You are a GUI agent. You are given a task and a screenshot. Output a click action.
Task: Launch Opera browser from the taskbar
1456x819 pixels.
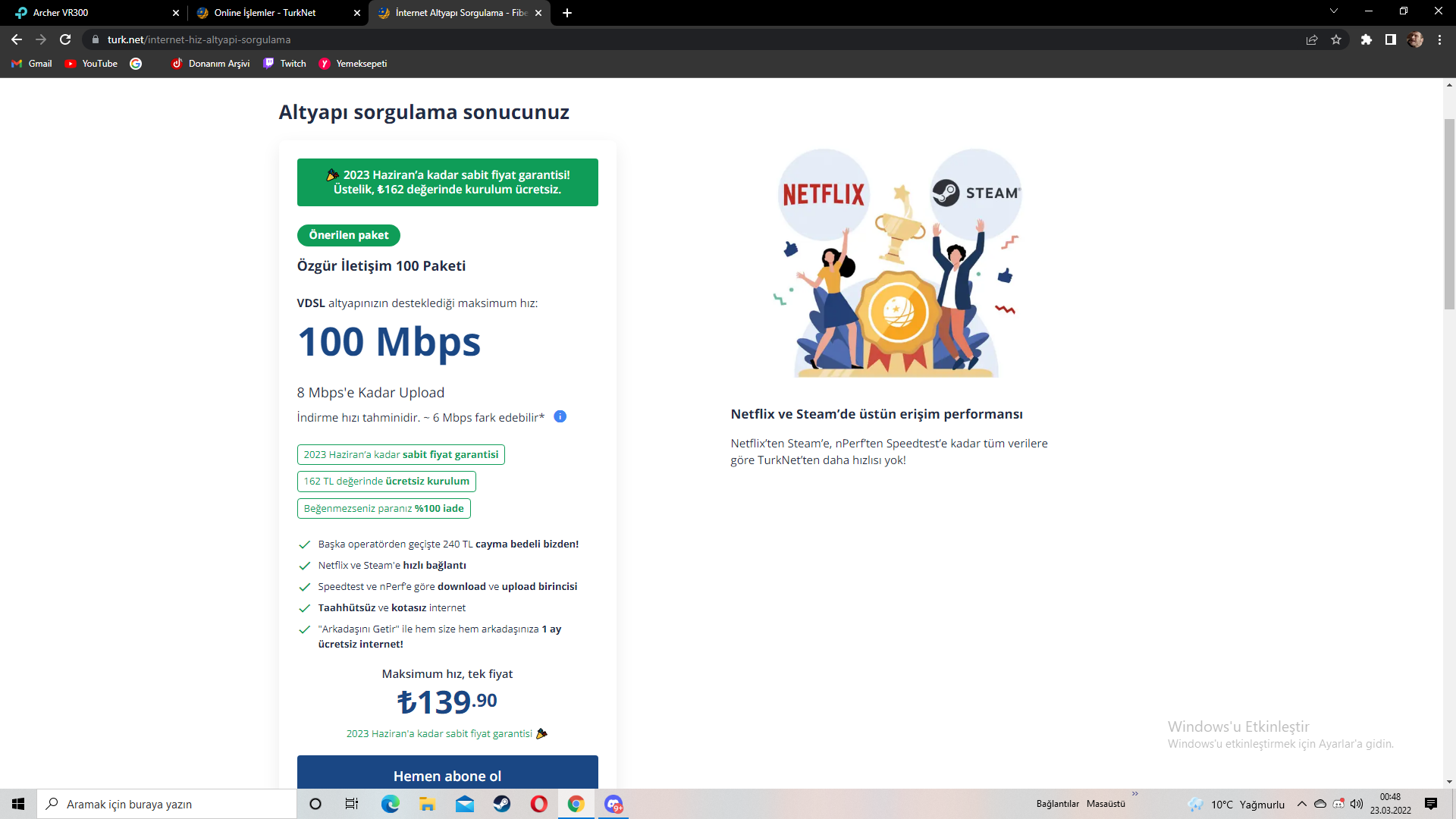[x=539, y=804]
